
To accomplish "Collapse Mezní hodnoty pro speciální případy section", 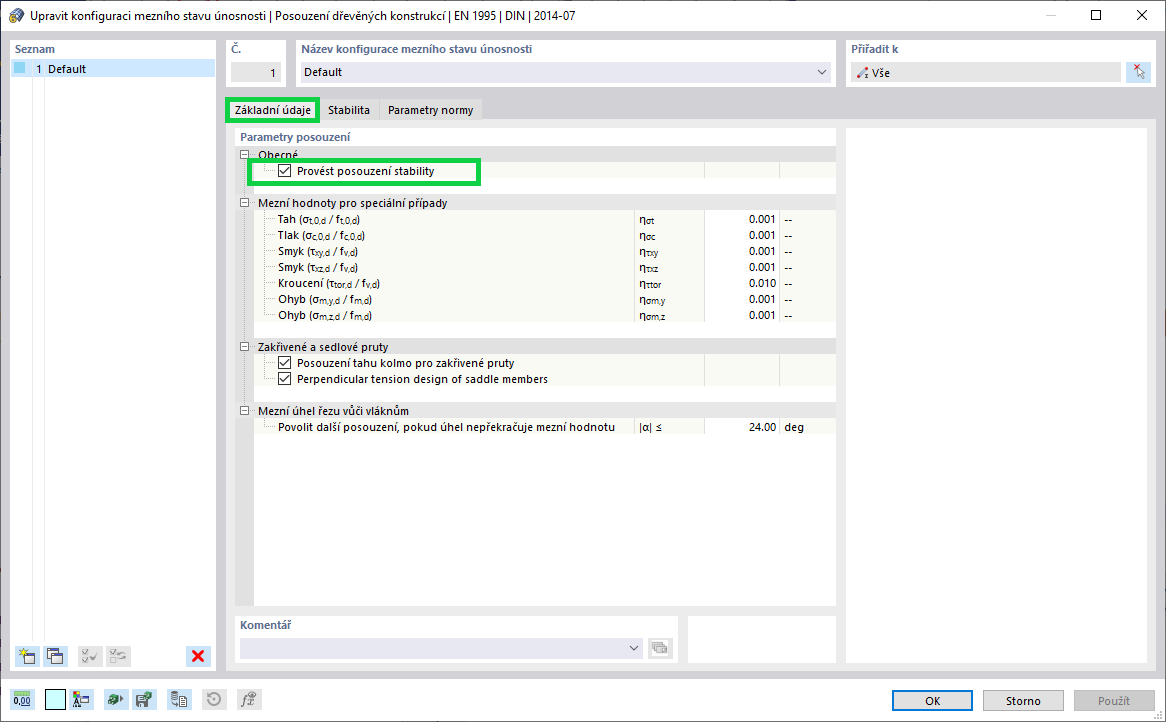I will [245, 203].
